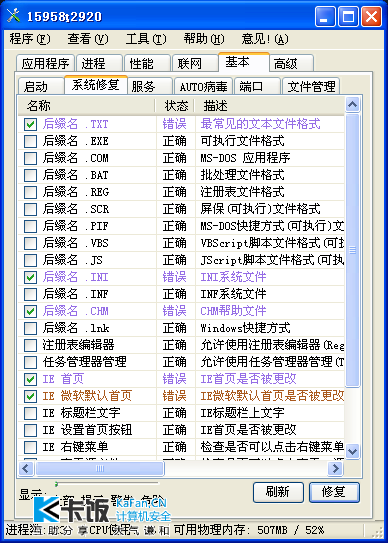Switch to the 高级 tab
Viewport: 388px width, 543px height.
(292, 63)
